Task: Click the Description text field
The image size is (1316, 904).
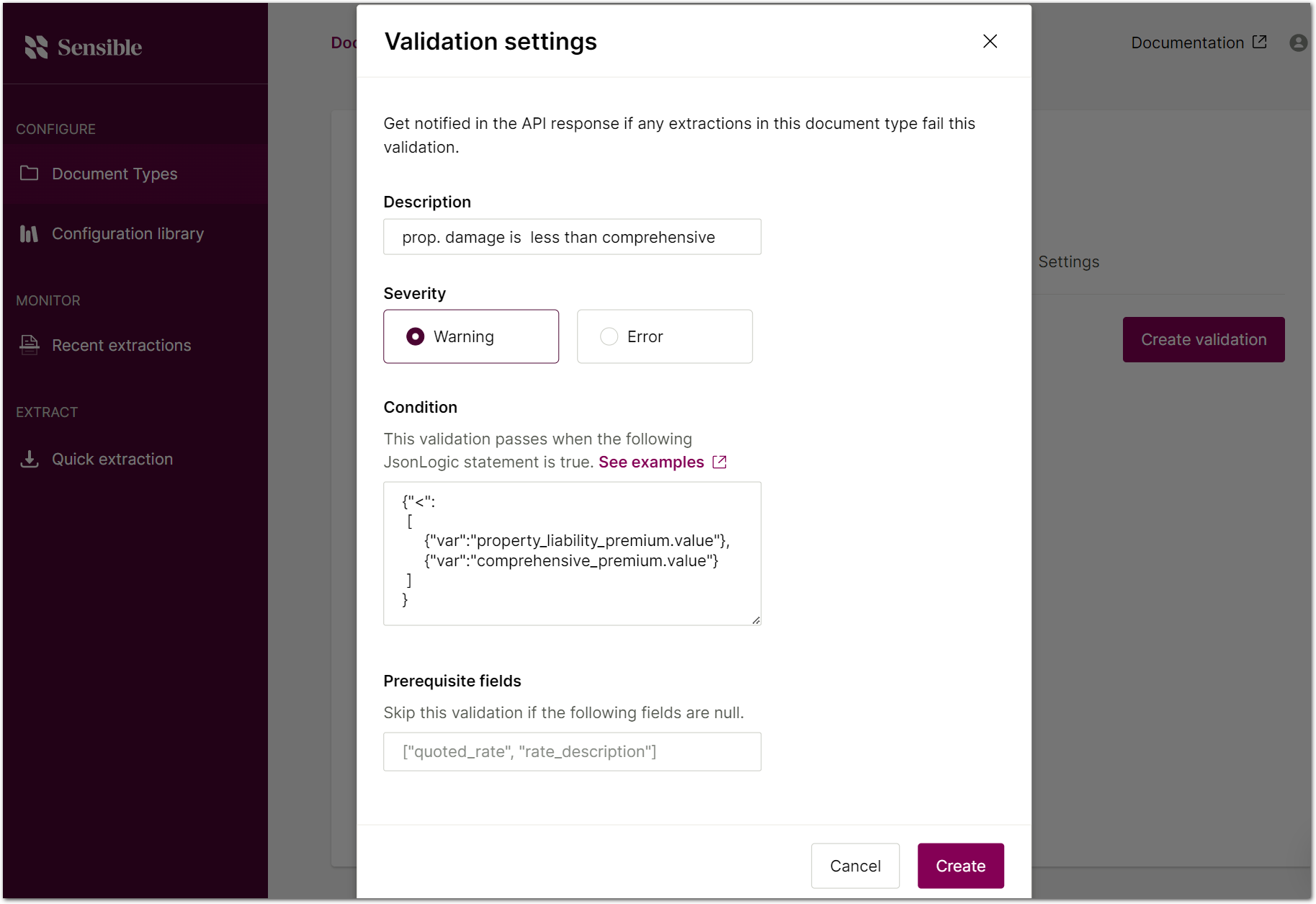Action: tap(572, 237)
